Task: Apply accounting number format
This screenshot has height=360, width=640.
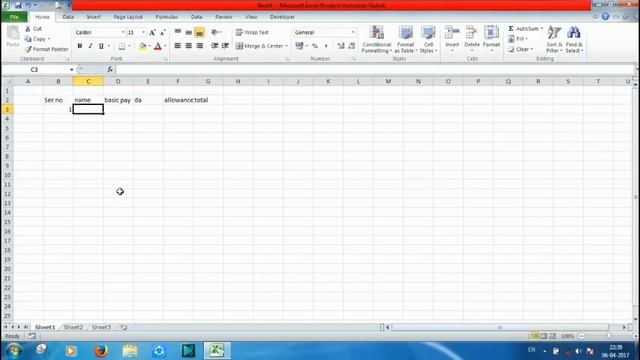Action: point(300,46)
